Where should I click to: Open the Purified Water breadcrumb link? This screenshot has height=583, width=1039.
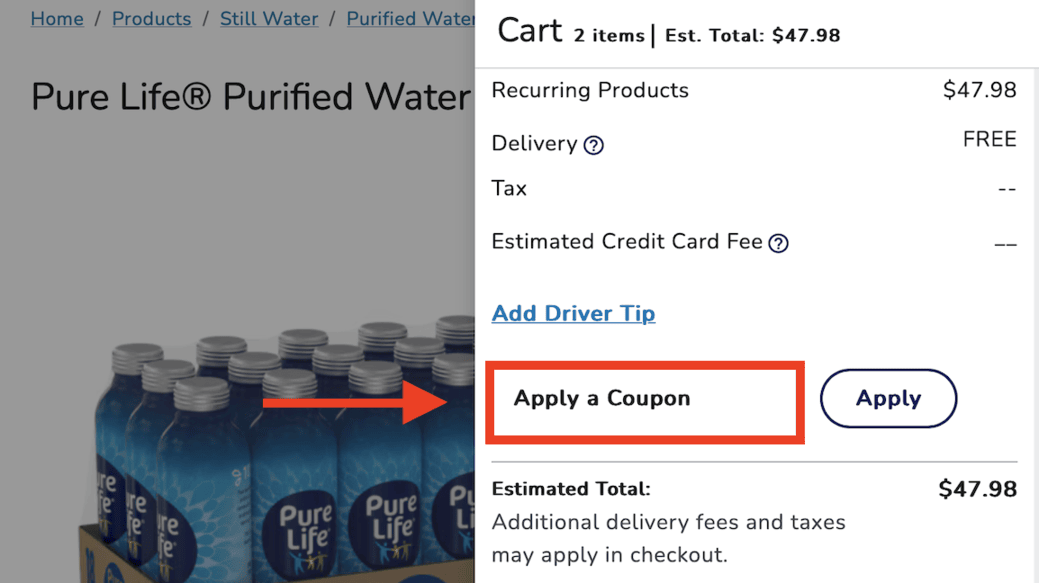coord(410,19)
